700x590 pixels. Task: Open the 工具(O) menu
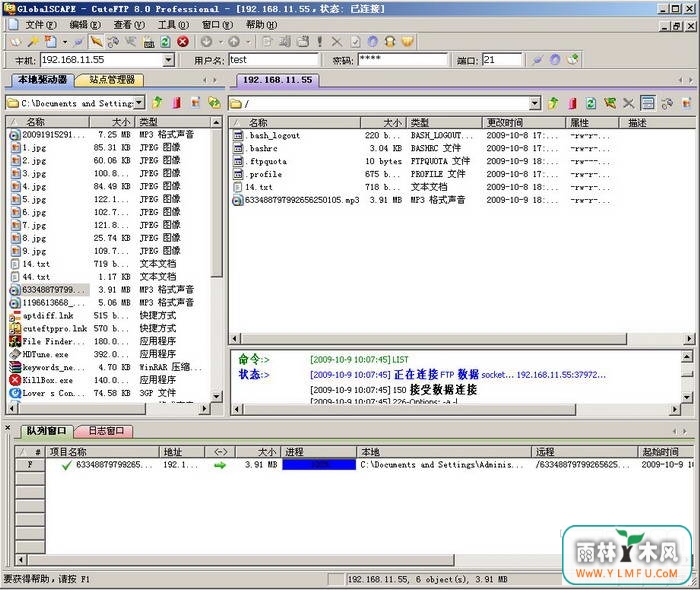[173, 25]
